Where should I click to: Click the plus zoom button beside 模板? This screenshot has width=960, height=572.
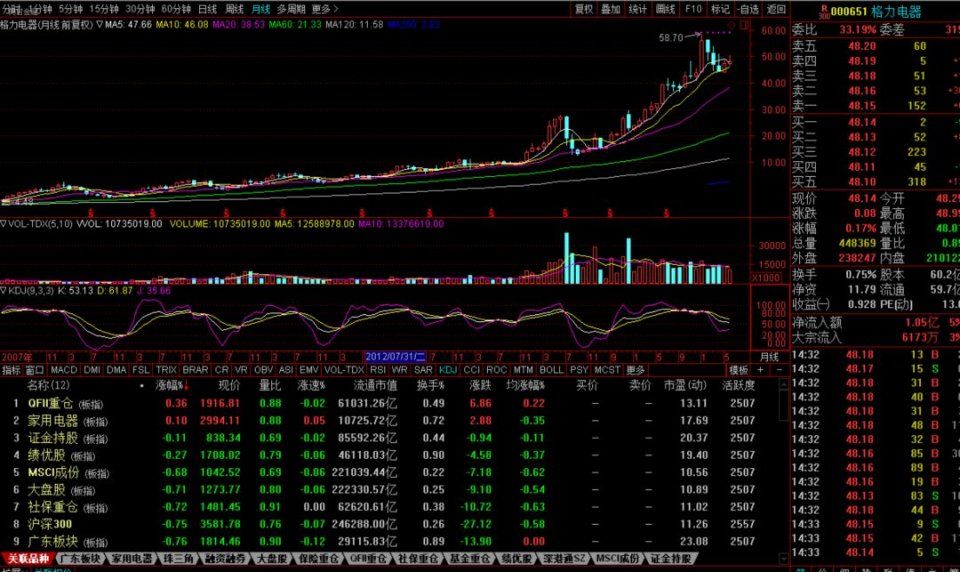click(760, 369)
